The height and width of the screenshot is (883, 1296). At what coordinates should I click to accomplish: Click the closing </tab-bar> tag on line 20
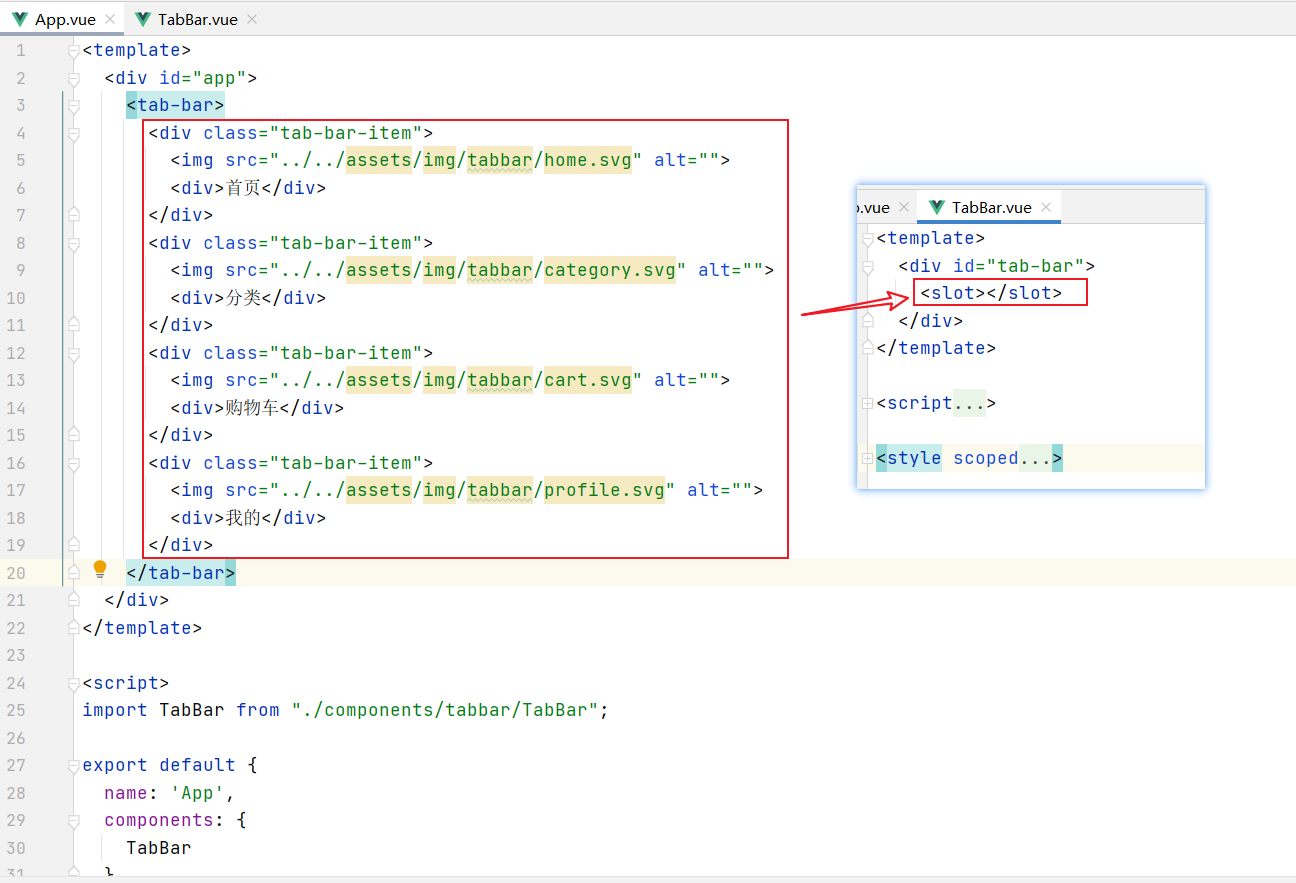pos(181,573)
